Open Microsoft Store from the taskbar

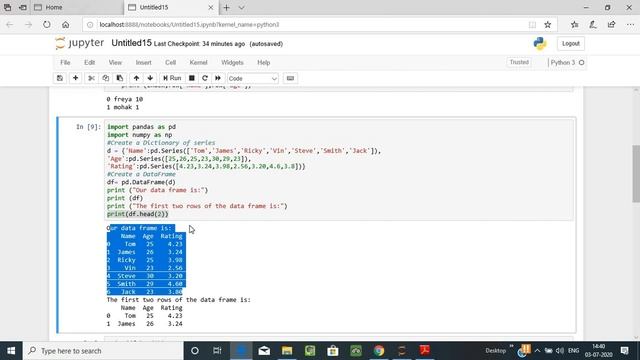click(x=333, y=351)
